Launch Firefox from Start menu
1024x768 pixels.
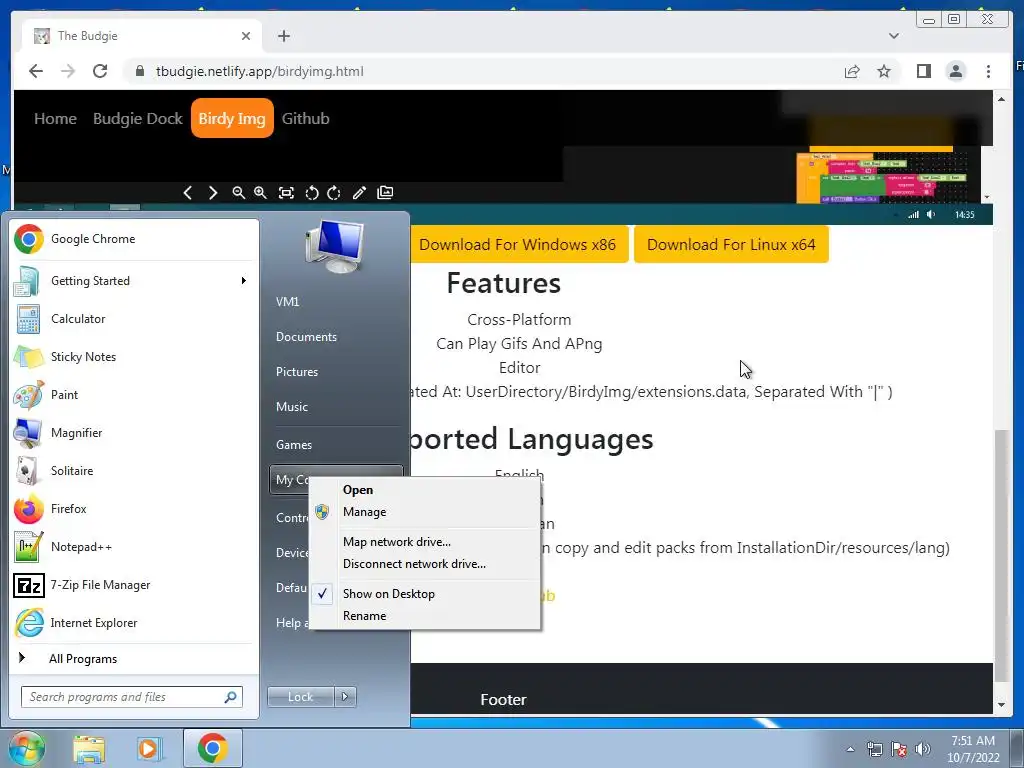coord(134,509)
